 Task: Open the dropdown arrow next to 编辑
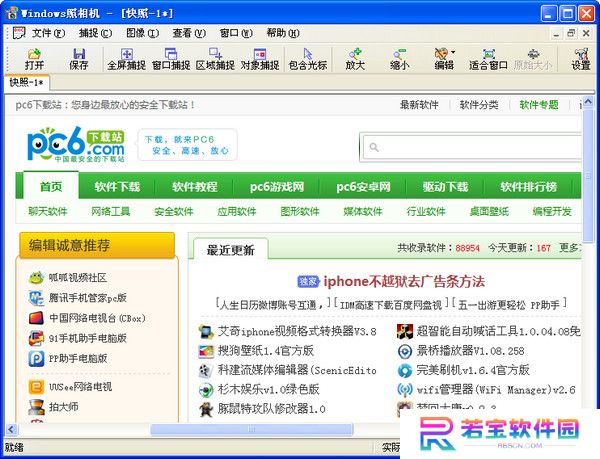point(453,52)
